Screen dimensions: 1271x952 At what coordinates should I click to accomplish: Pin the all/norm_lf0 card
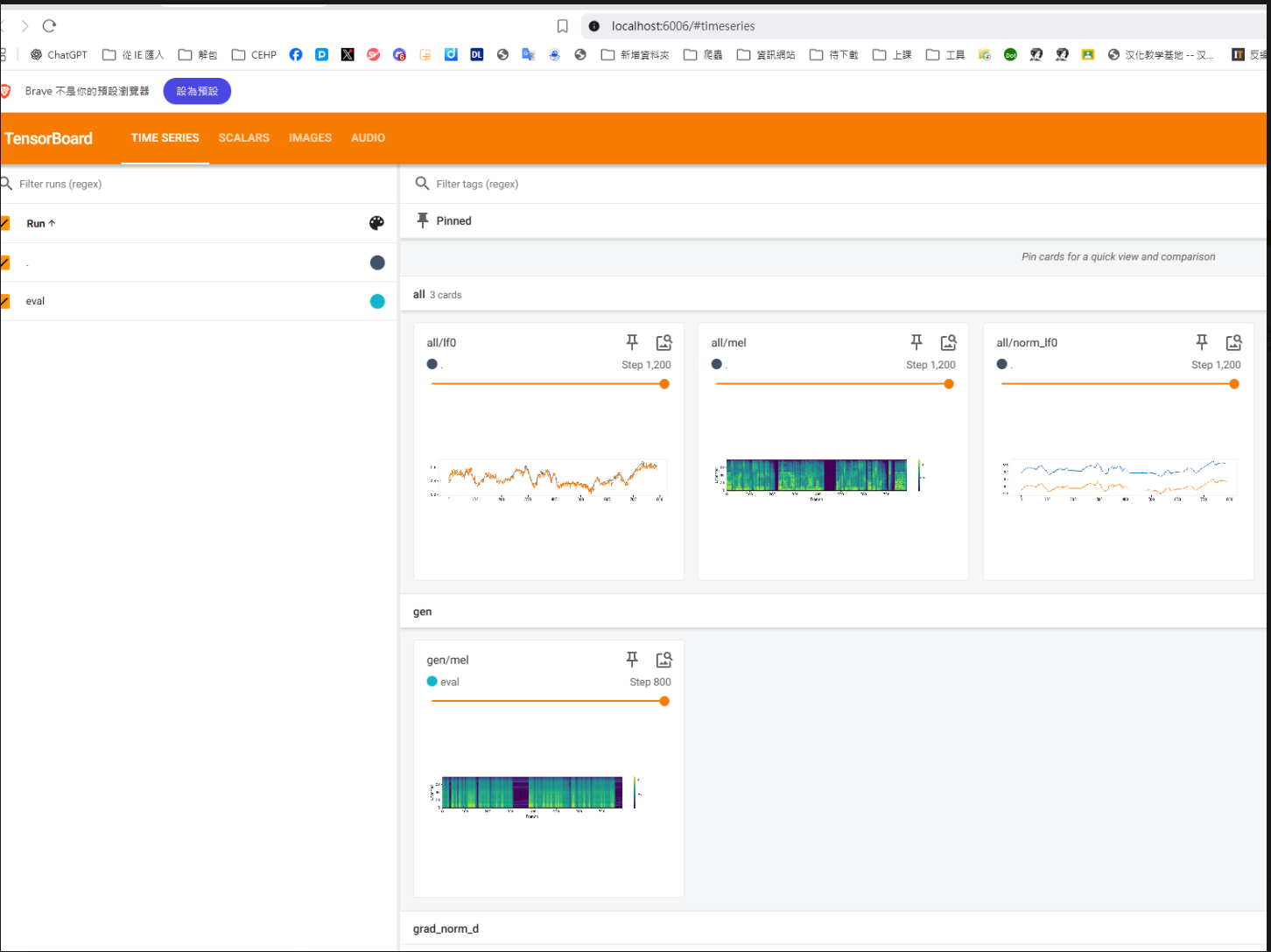pos(1202,342)
